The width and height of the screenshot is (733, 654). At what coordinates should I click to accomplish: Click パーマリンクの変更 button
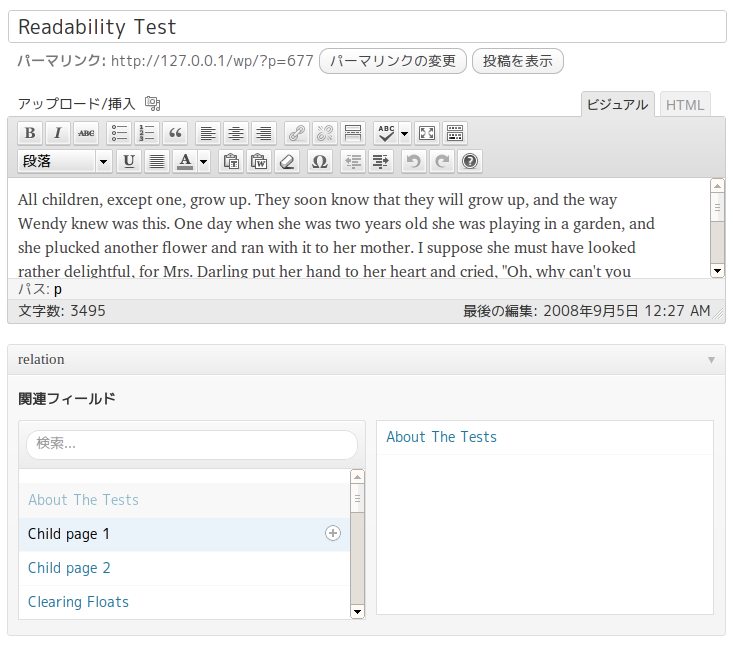(x=393, y=61)
